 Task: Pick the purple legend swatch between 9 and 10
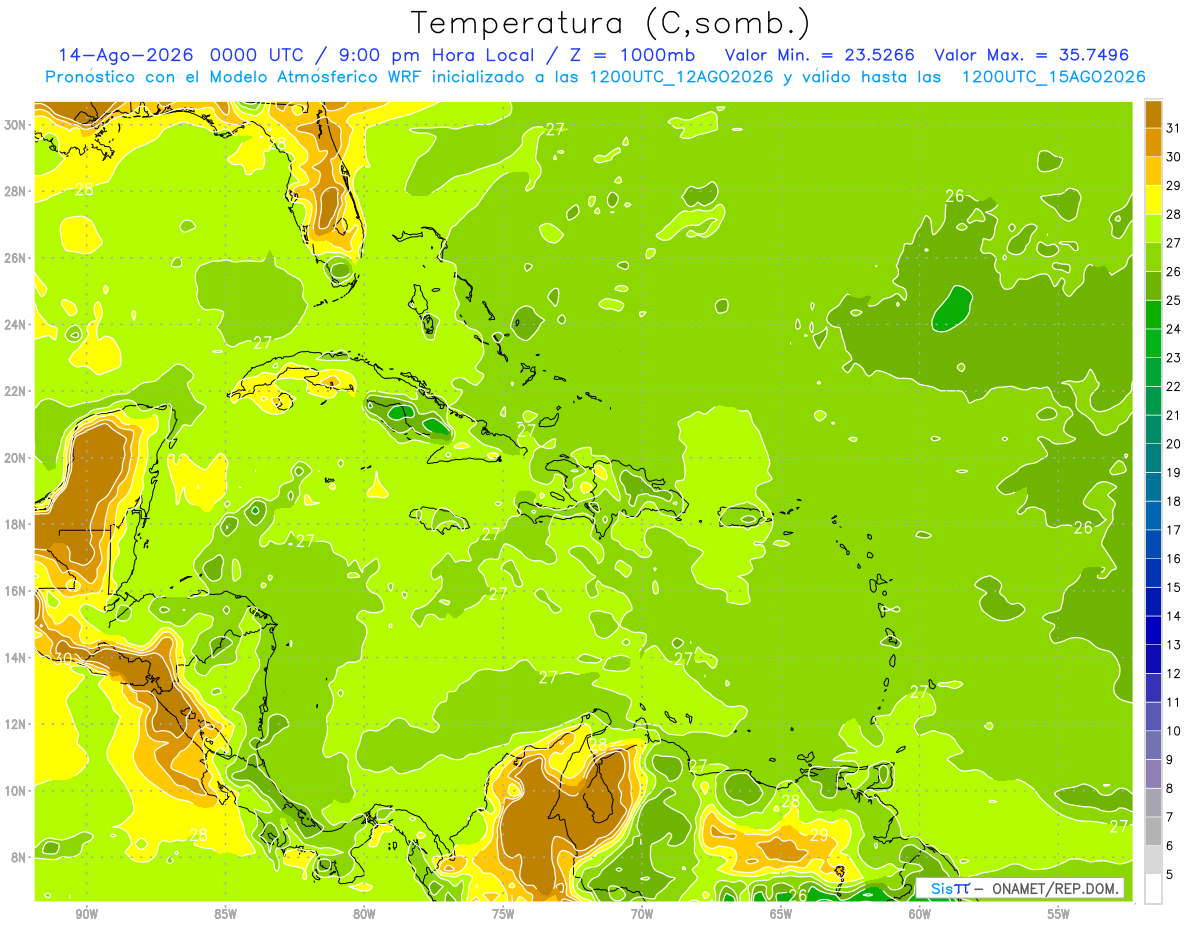point(1153,745)
